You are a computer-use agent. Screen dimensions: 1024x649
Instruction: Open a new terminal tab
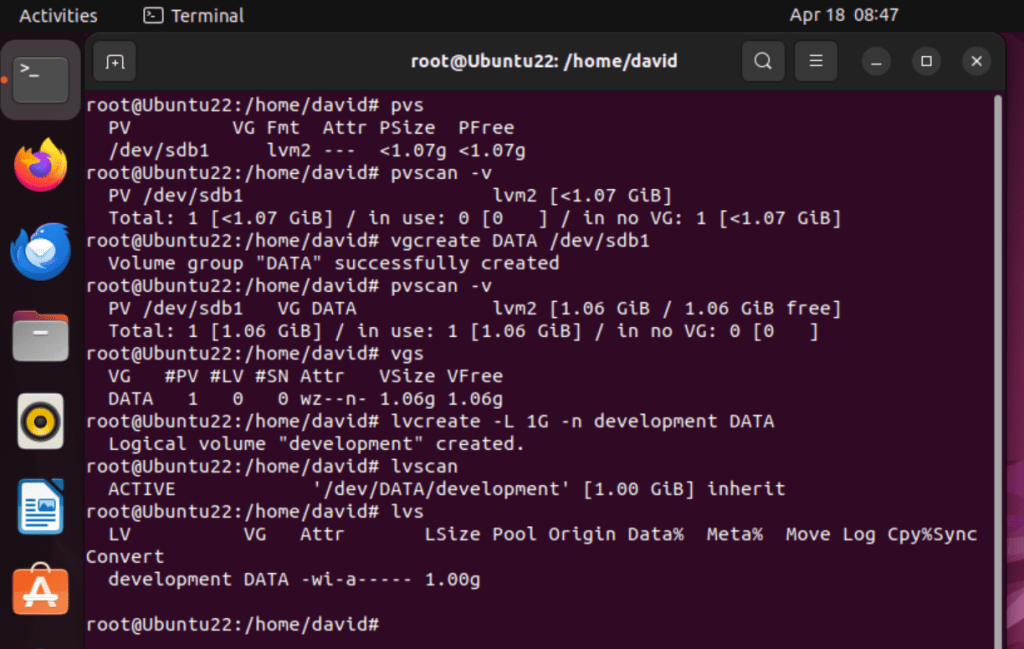click(116, 62)
